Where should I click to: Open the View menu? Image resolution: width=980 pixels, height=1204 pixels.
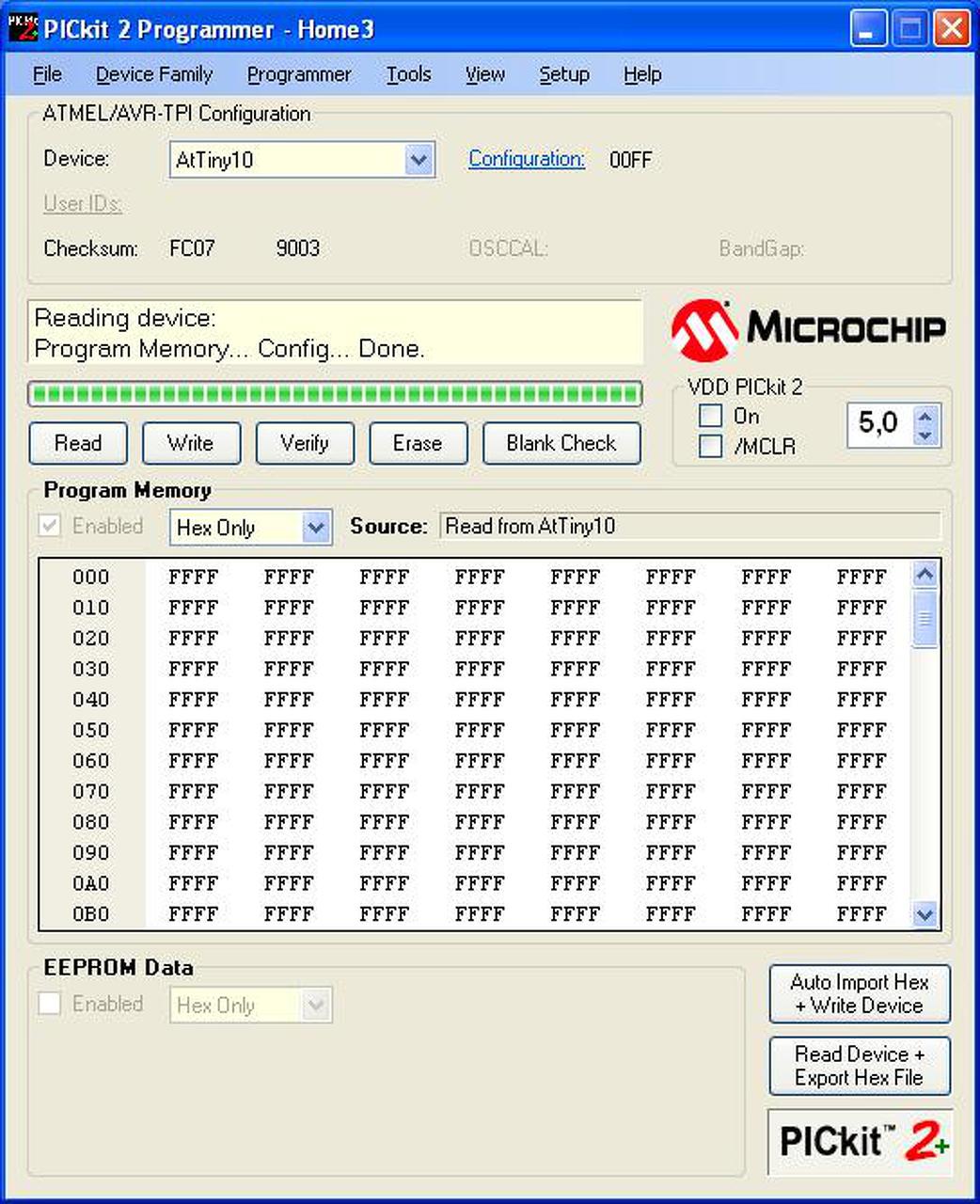[485, 74]
